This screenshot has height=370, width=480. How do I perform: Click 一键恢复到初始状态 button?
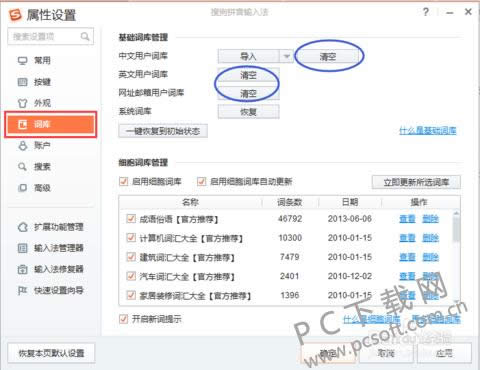(163, 131)
